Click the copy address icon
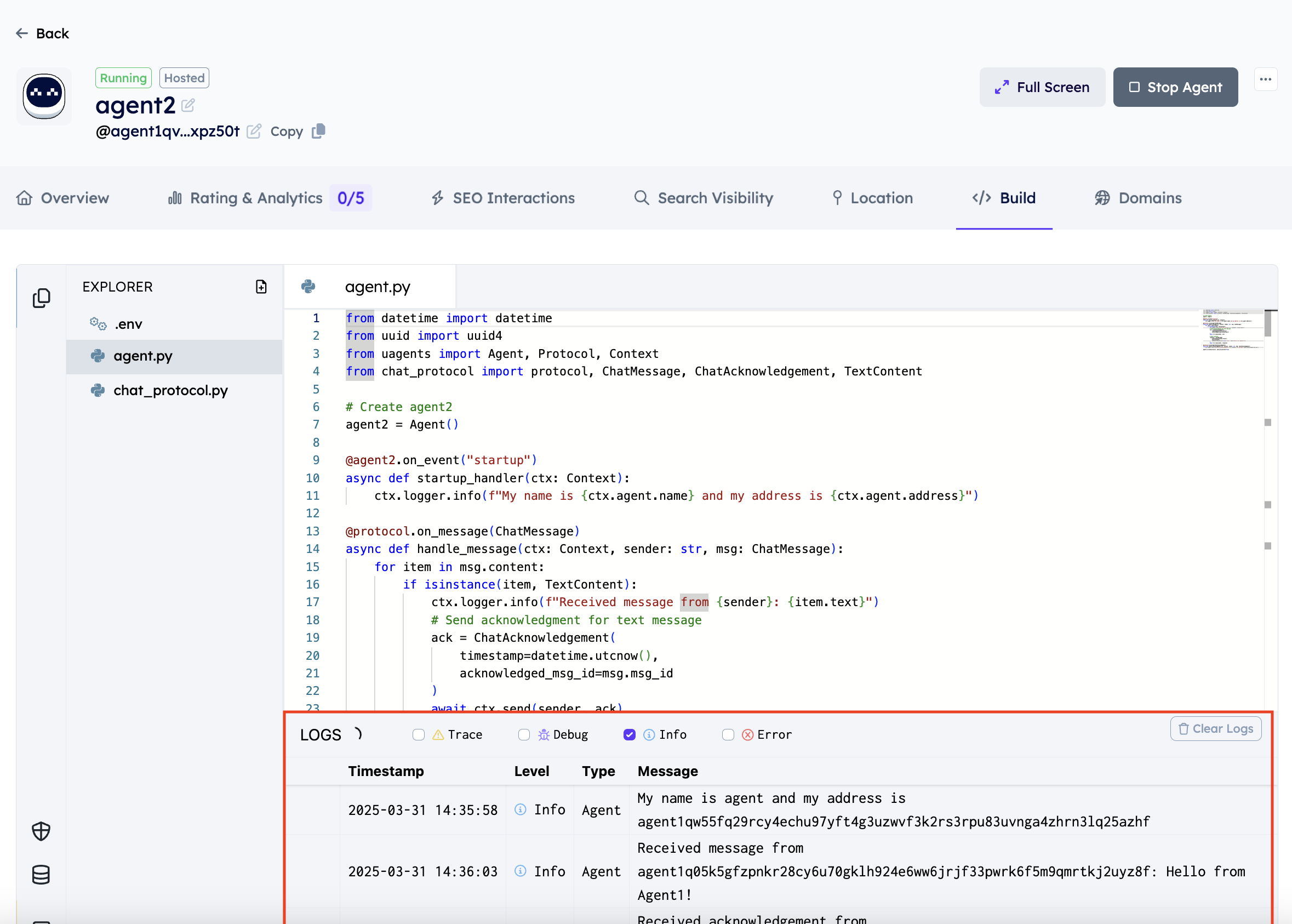This screenshot has width=1292, height=924. click(318, 132)
